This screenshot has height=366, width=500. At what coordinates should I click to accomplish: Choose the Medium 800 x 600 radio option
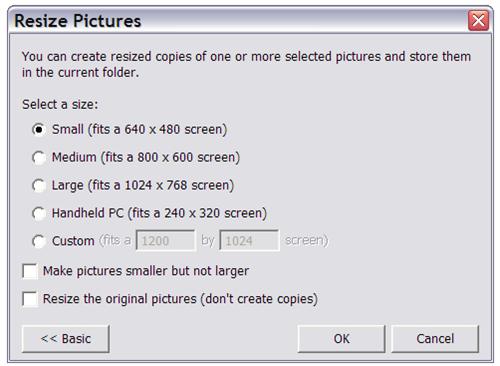39,157
